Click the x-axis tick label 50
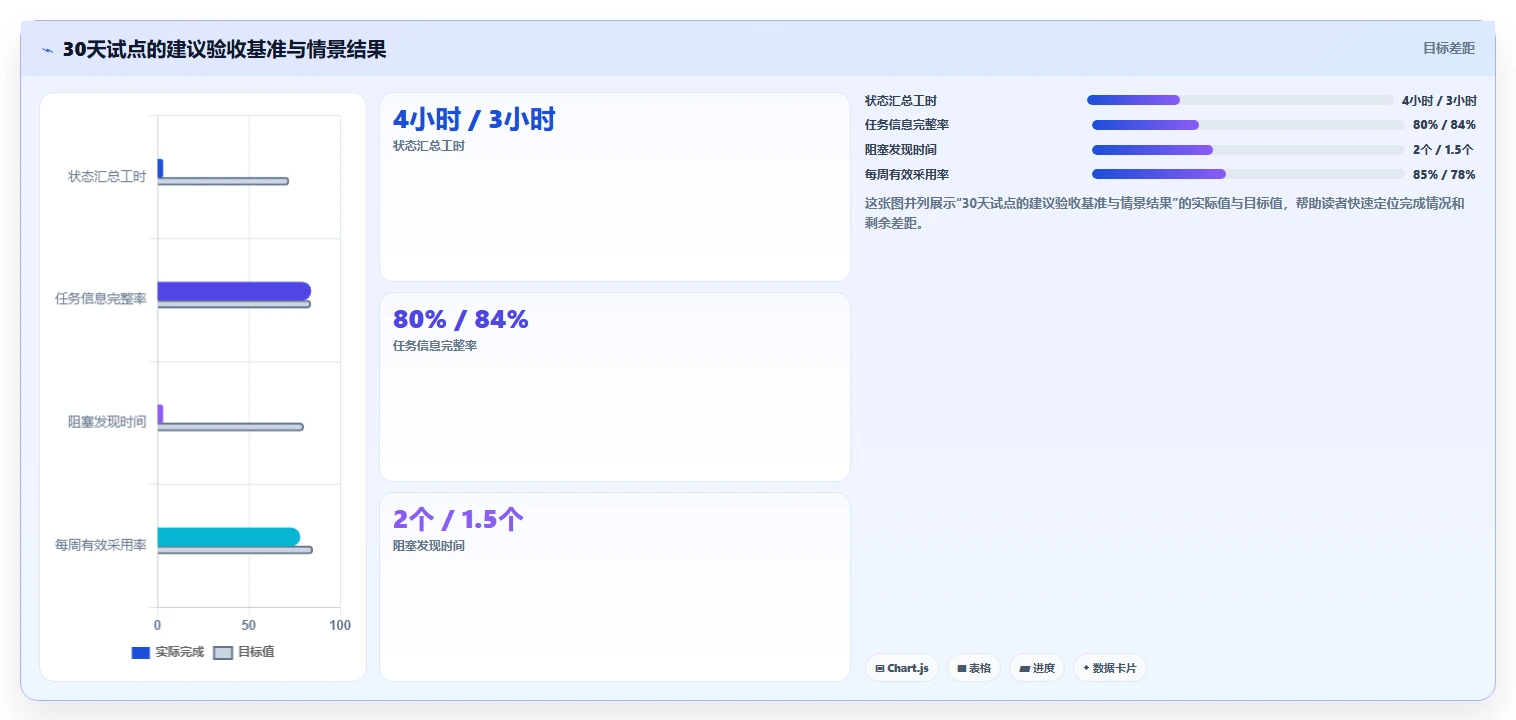Image resolution: width=1516 pixels, height=720 pixels. coord(249,626)
